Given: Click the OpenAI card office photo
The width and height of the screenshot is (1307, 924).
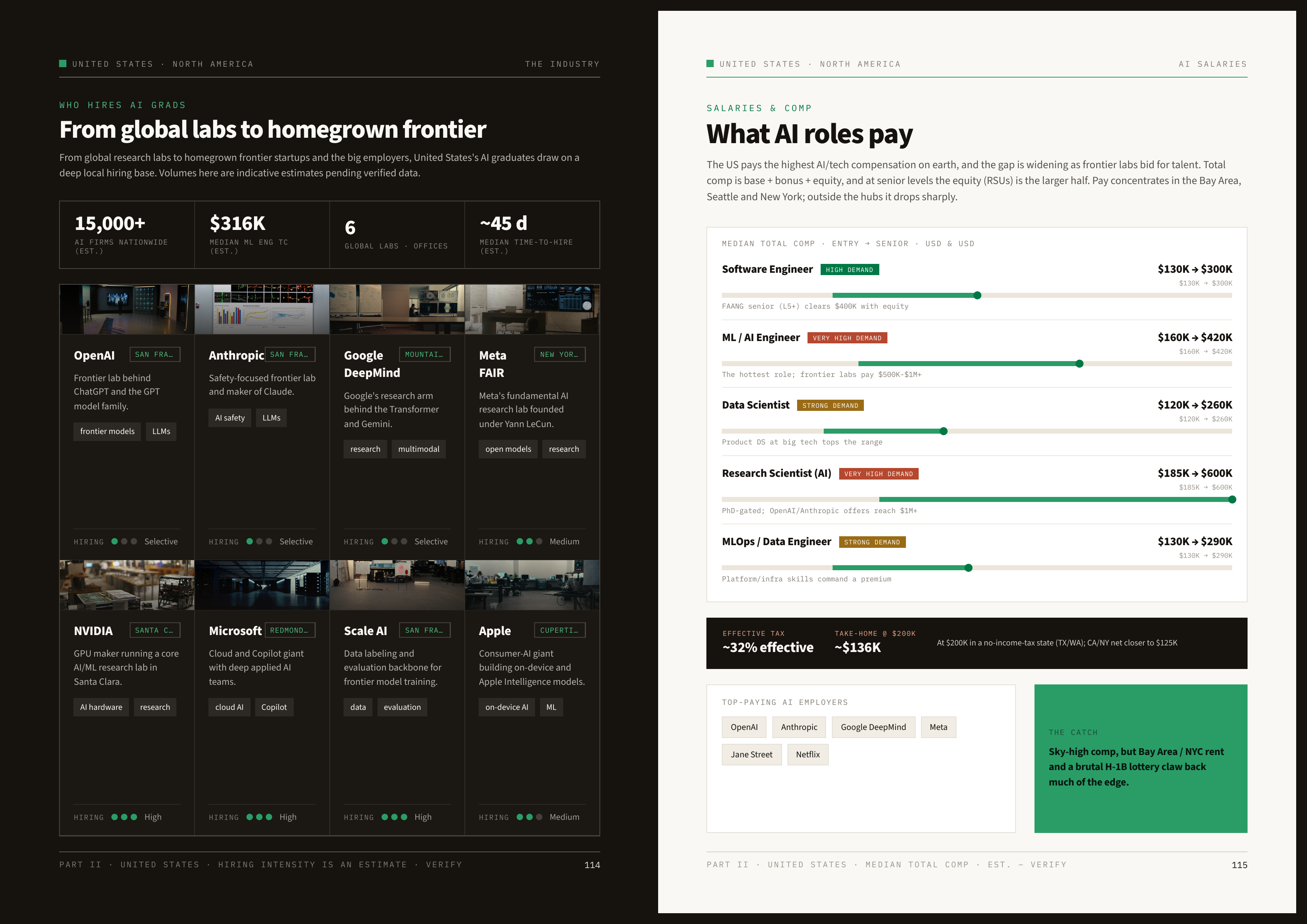Looking at the screenshot, I should click(x=127, y=309).
